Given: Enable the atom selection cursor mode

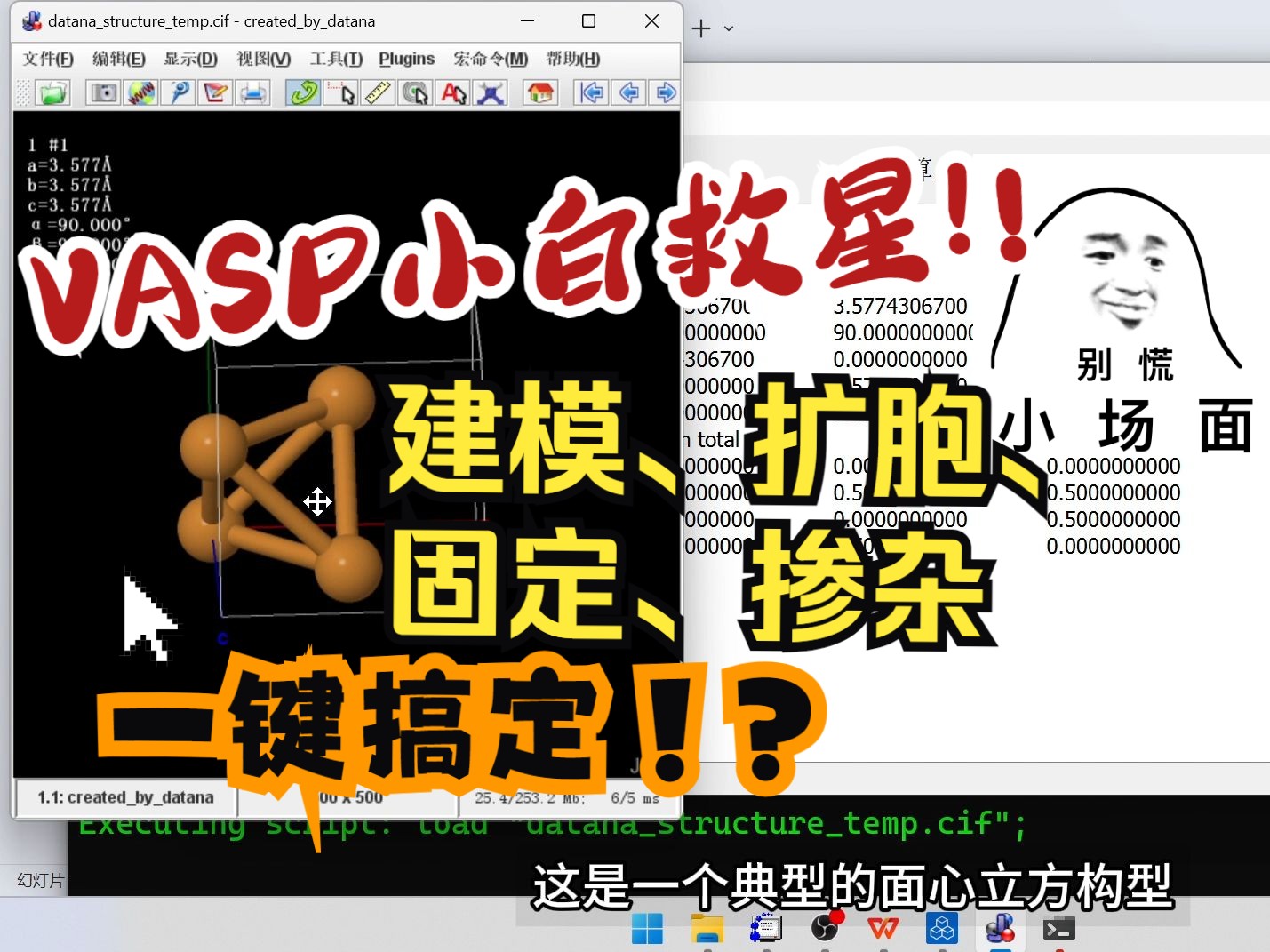Looking at the screenshot, I should 339,92.
